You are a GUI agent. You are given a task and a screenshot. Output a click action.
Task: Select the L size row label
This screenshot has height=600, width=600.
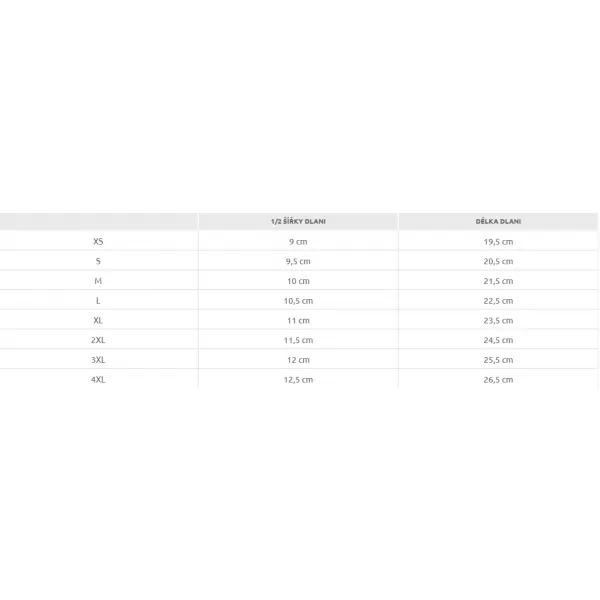pos(98,301)
